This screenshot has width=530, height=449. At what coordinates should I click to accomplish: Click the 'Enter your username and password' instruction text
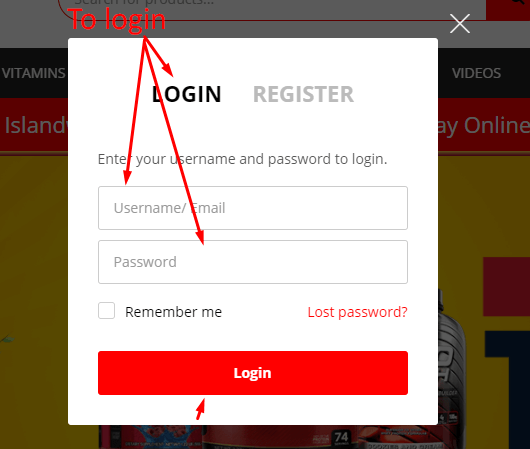[x=242, y=159]
